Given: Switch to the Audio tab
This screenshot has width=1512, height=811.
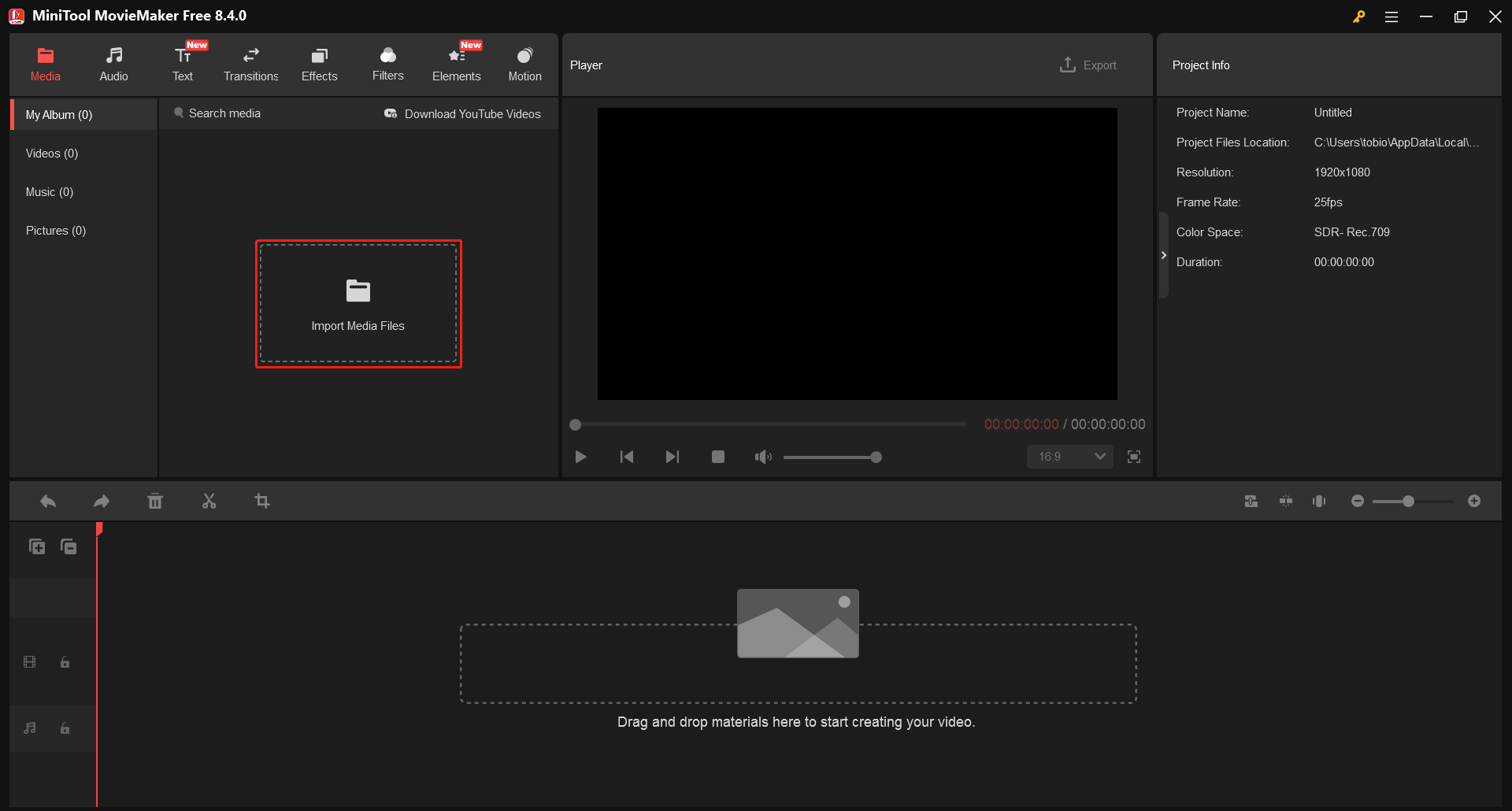Looking at the screenshot, I should click(x=113, y=63).
